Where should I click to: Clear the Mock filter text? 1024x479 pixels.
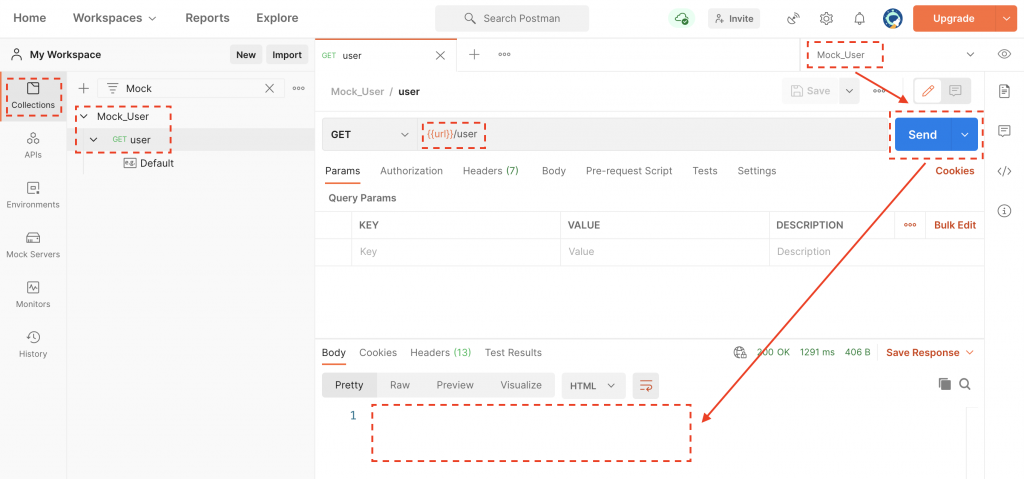point(269,88)
